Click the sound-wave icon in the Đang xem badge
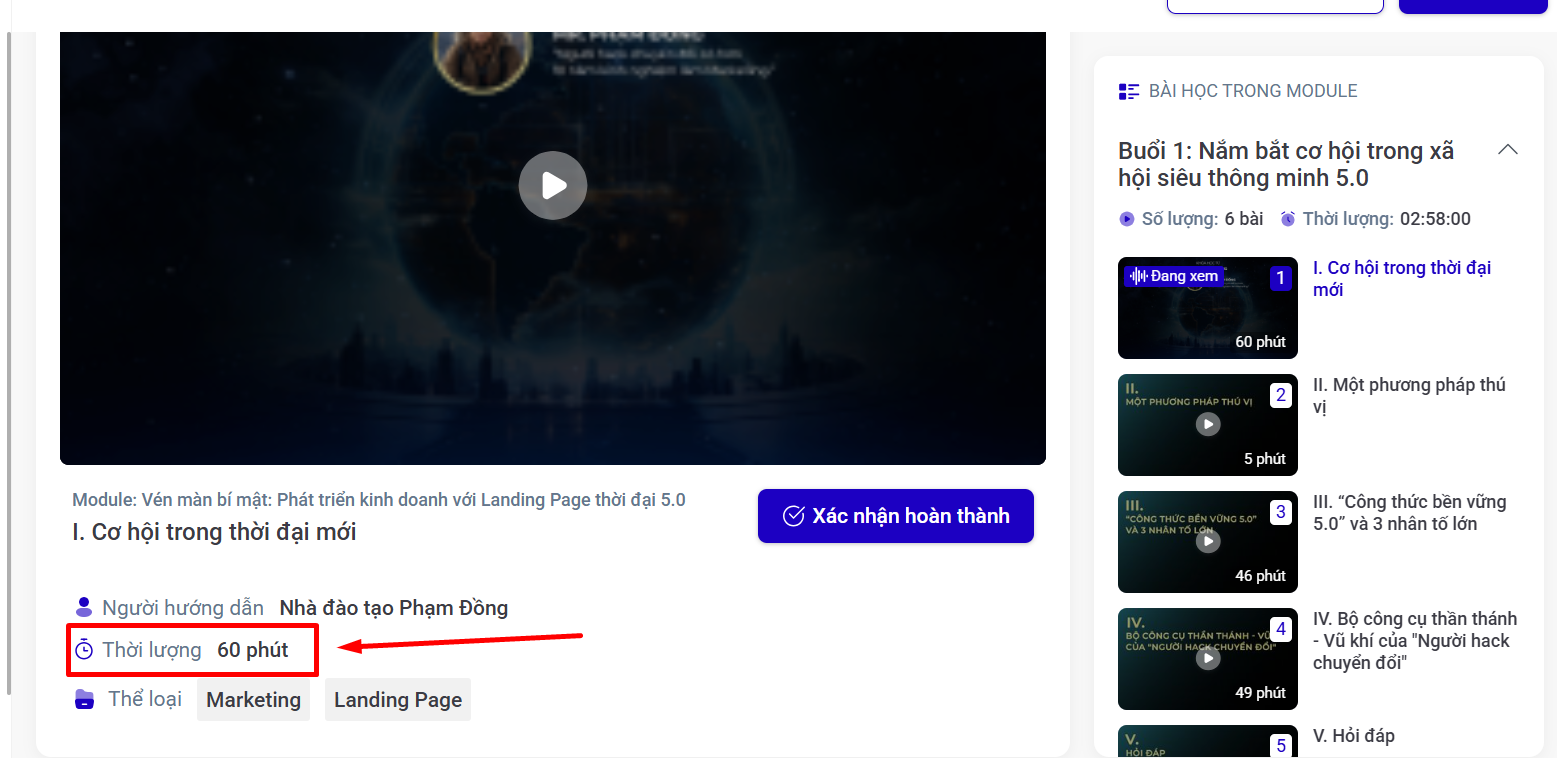The height and width of the screenshot is (758, 1557). click(1138, 275)
